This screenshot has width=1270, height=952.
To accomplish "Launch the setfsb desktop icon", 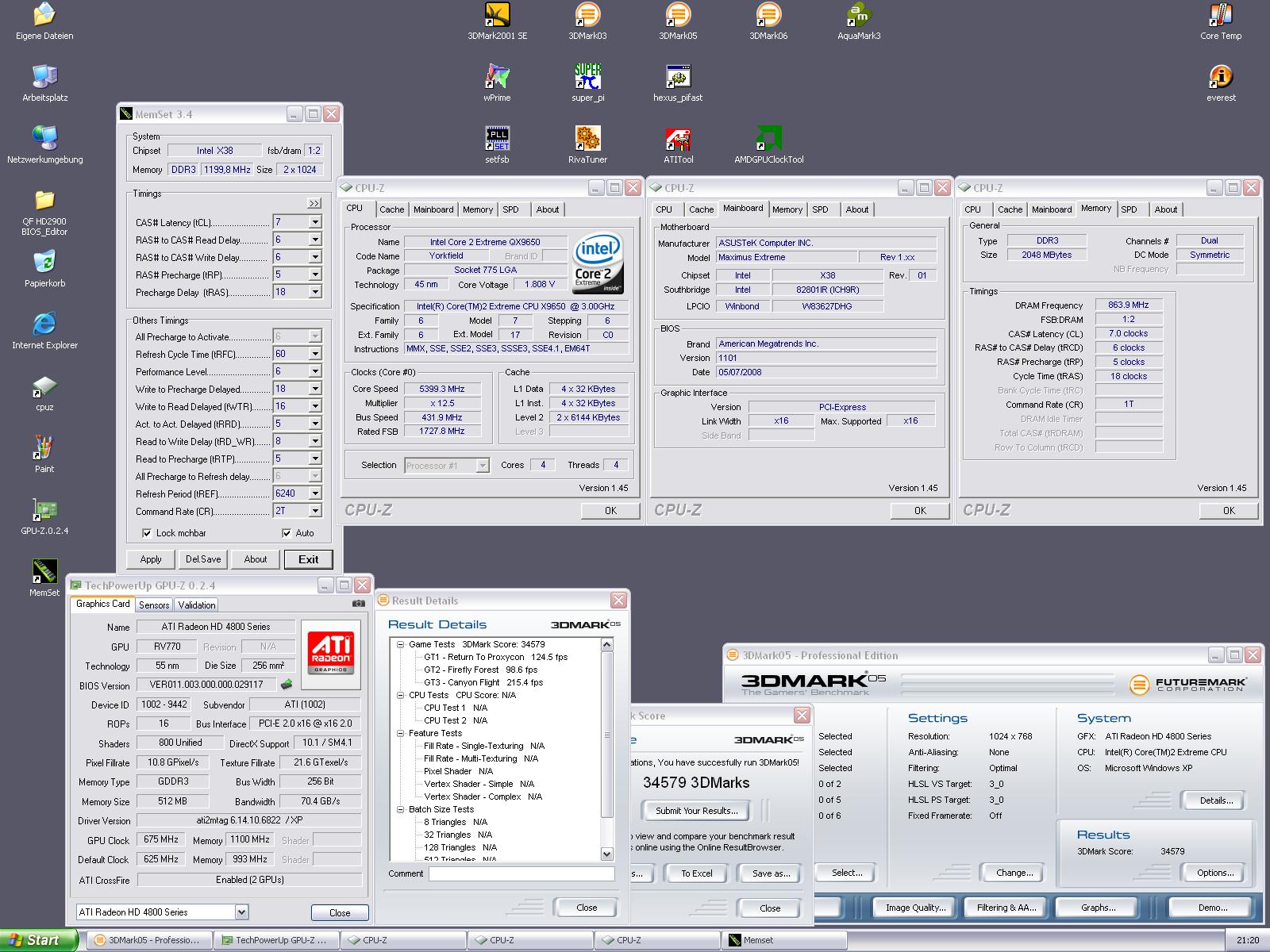I will point(497,145).
